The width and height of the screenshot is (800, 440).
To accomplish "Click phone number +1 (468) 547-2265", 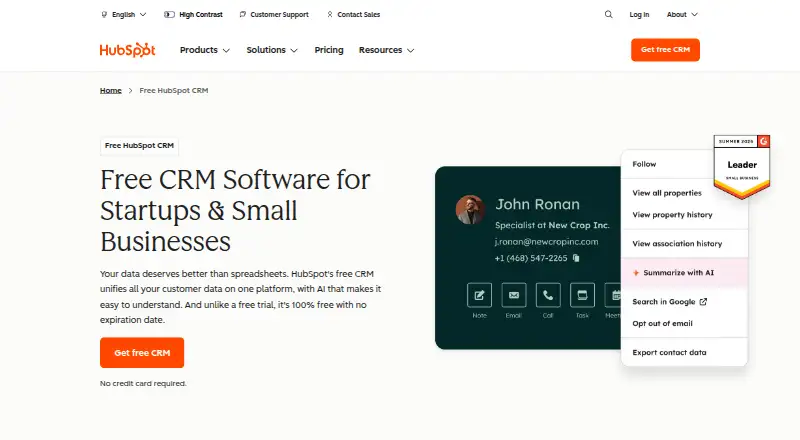I will [x=531, y=258].
